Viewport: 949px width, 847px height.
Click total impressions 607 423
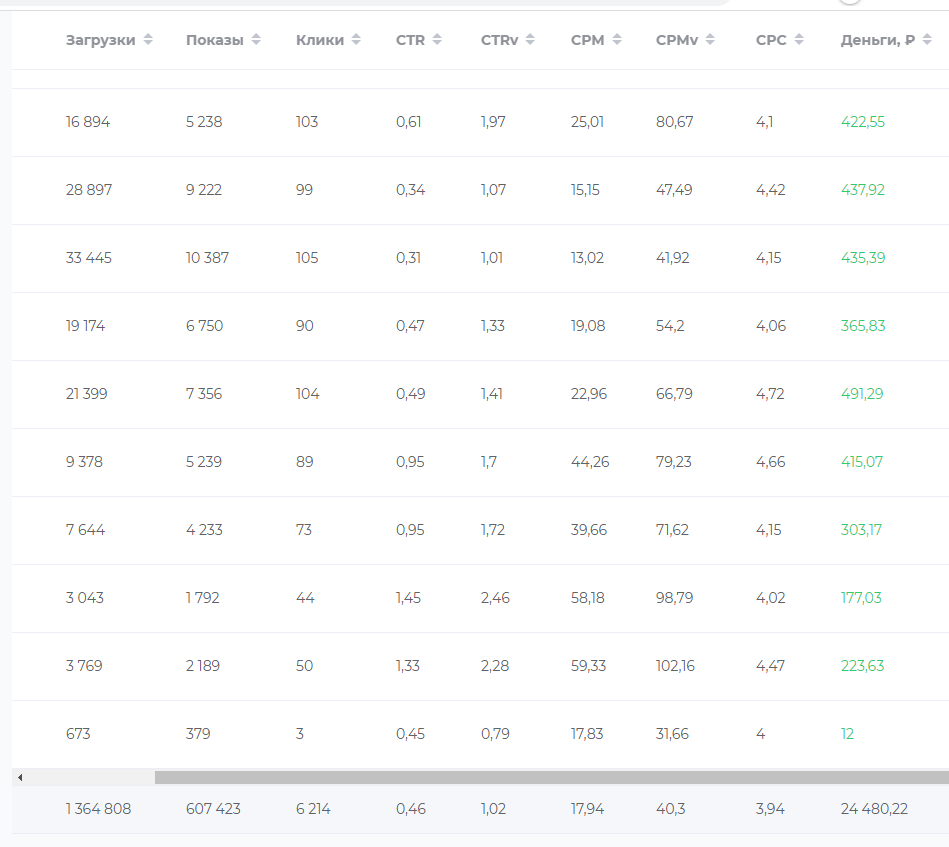(213, 809)
